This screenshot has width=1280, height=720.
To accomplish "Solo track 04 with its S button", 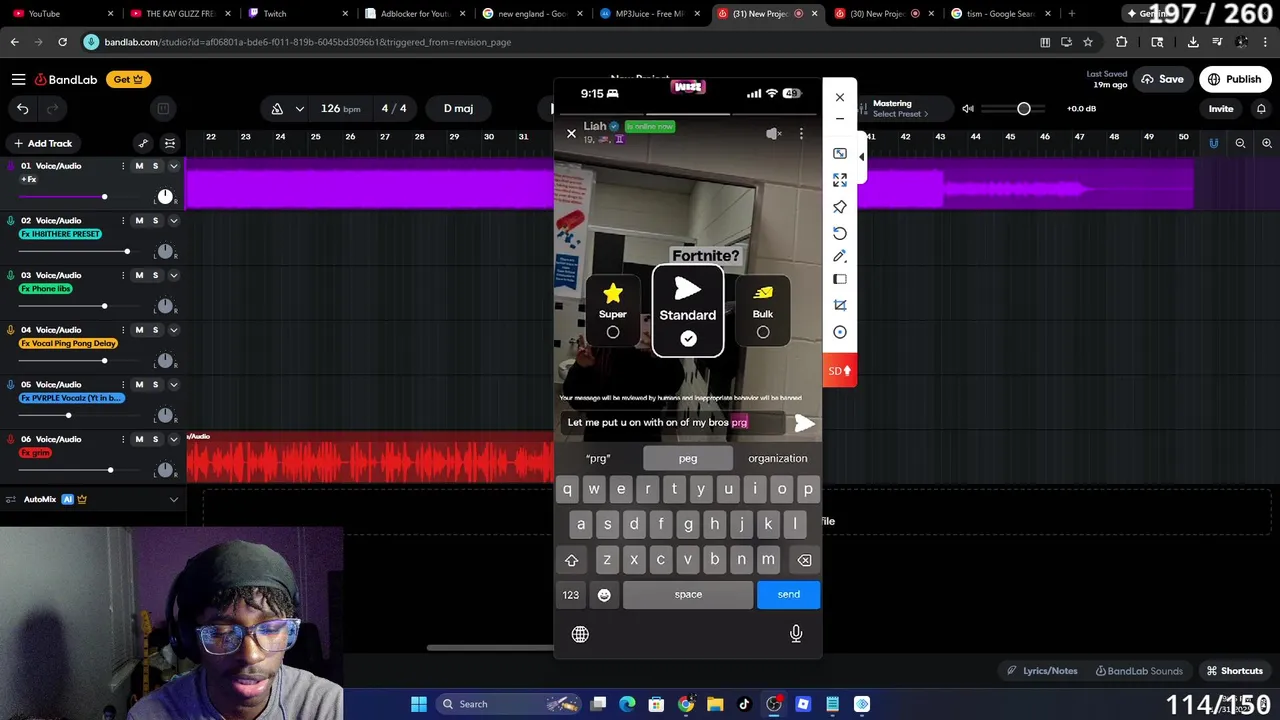I will click(x=155, y=330).
